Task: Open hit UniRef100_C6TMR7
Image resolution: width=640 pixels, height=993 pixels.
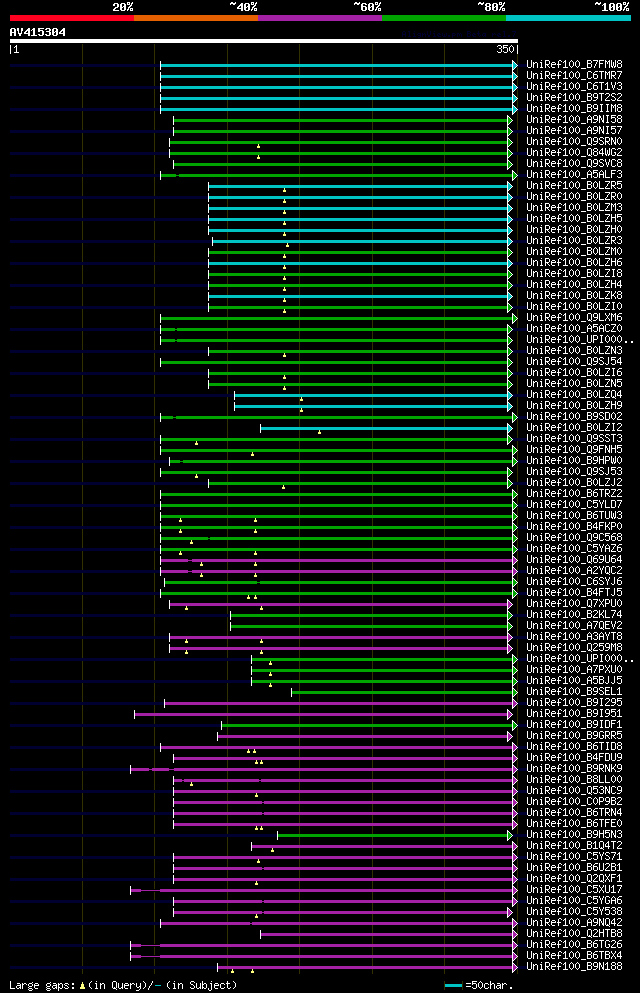Action: [574, 75]
